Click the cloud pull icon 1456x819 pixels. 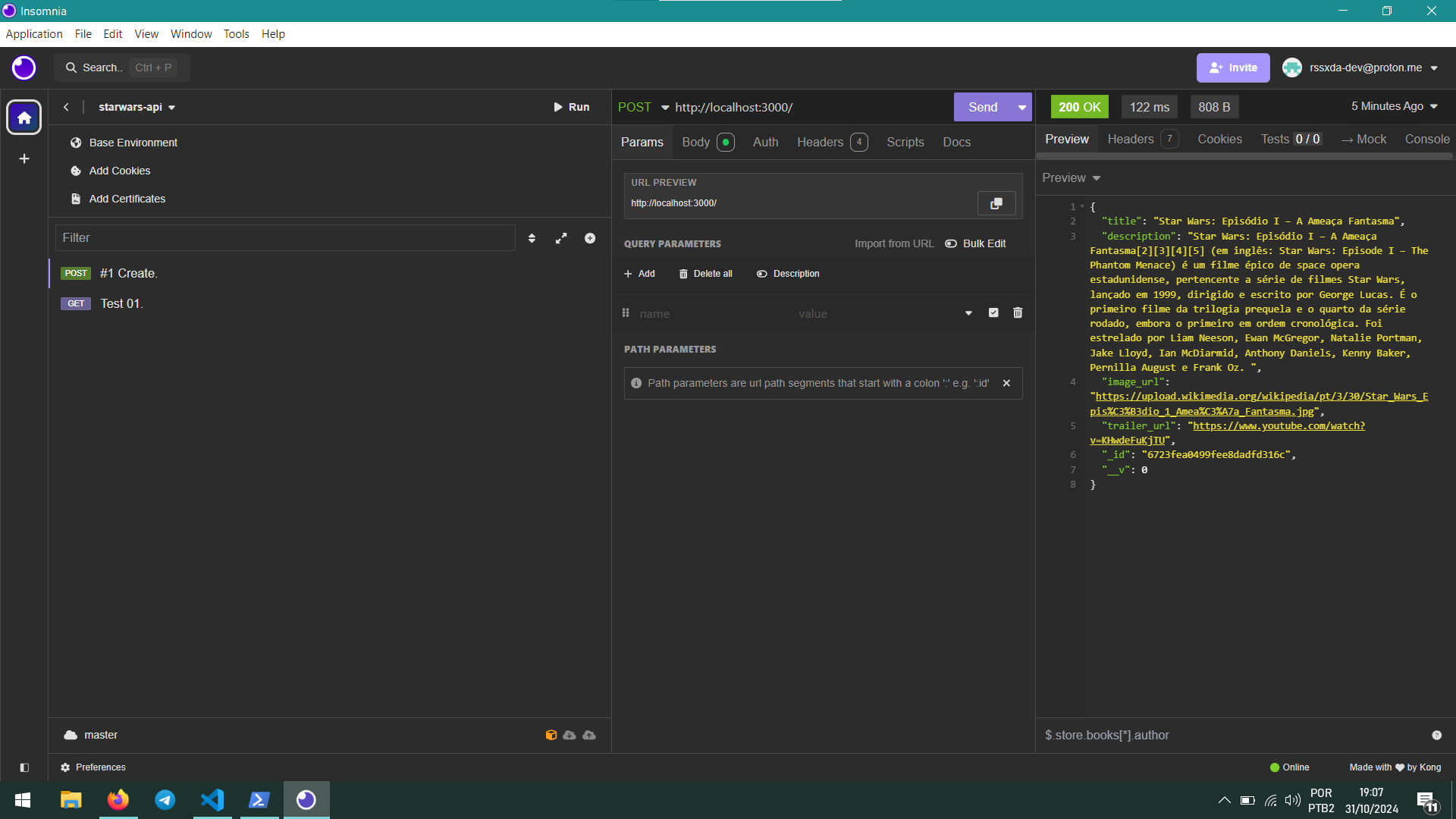(x=570, y=735)
